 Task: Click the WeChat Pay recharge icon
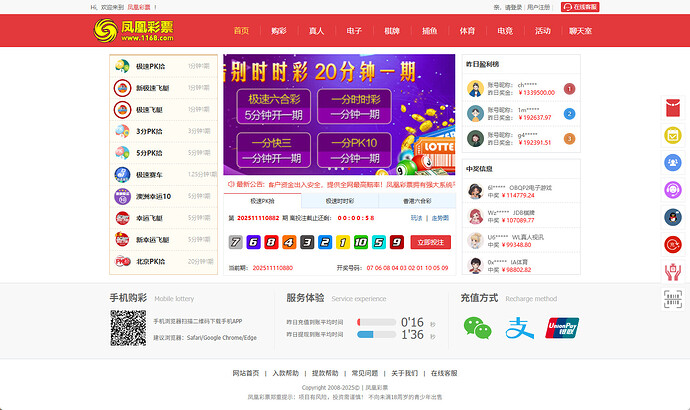point(477,326)
